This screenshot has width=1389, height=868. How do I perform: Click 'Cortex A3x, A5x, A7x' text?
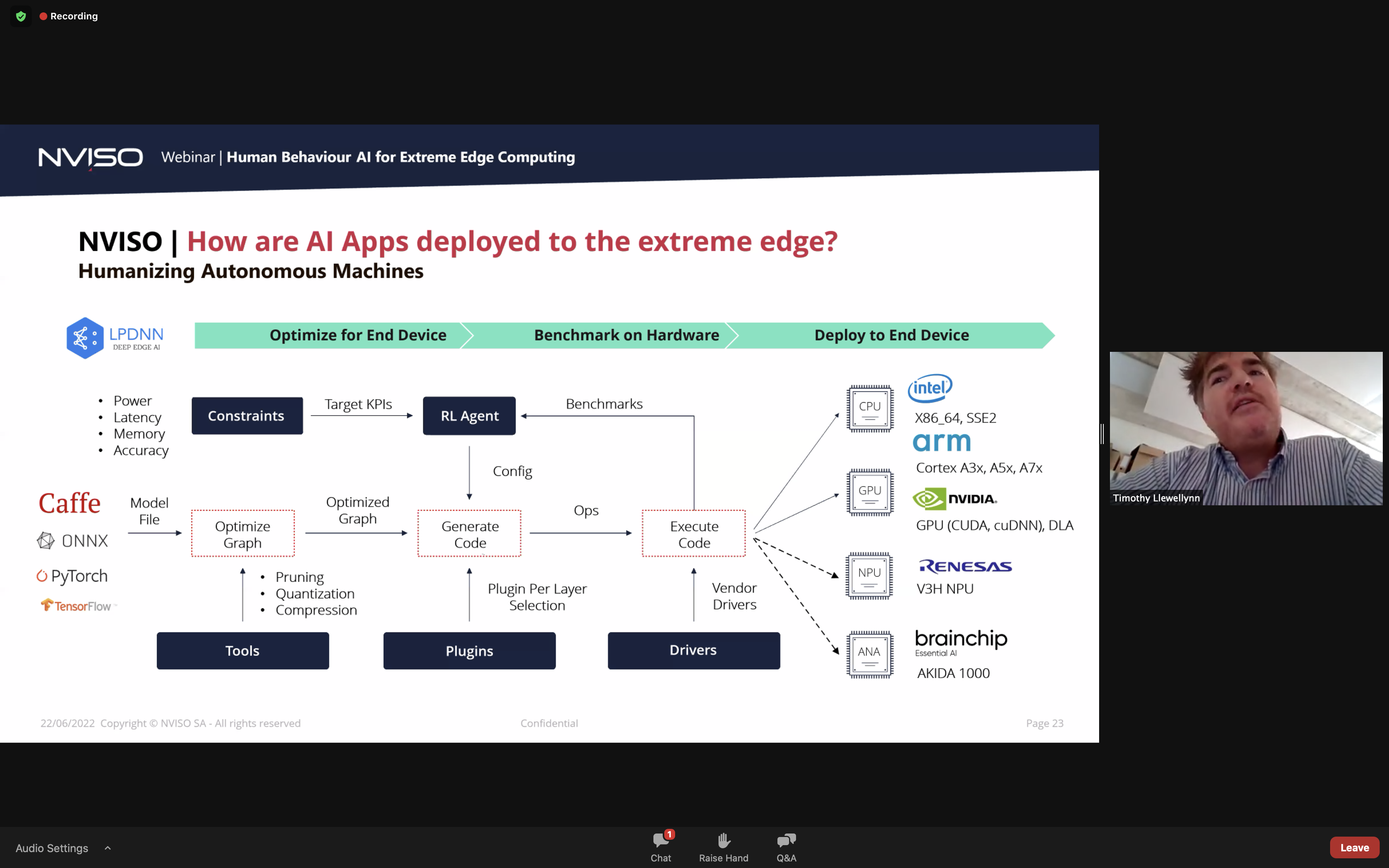click(979, 467)
